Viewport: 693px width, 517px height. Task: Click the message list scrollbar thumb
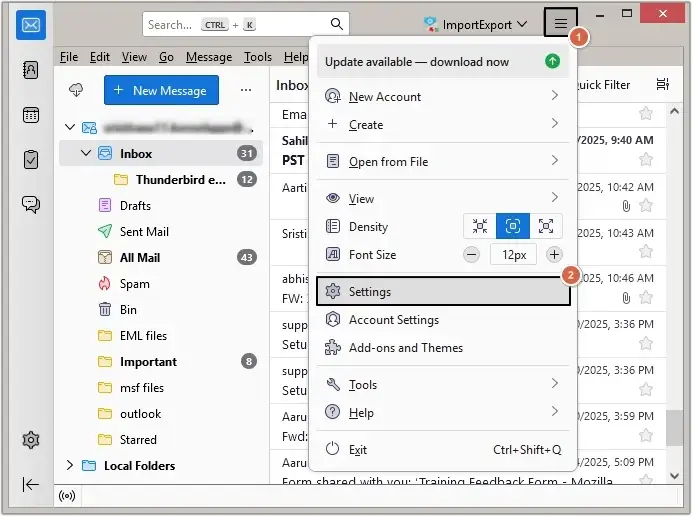(674, 428)
